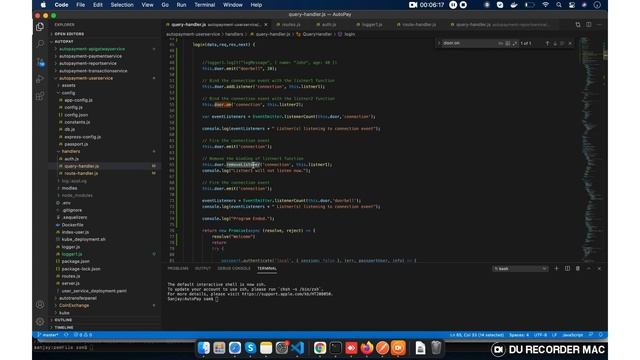Open the Trash in the dock

436,348
